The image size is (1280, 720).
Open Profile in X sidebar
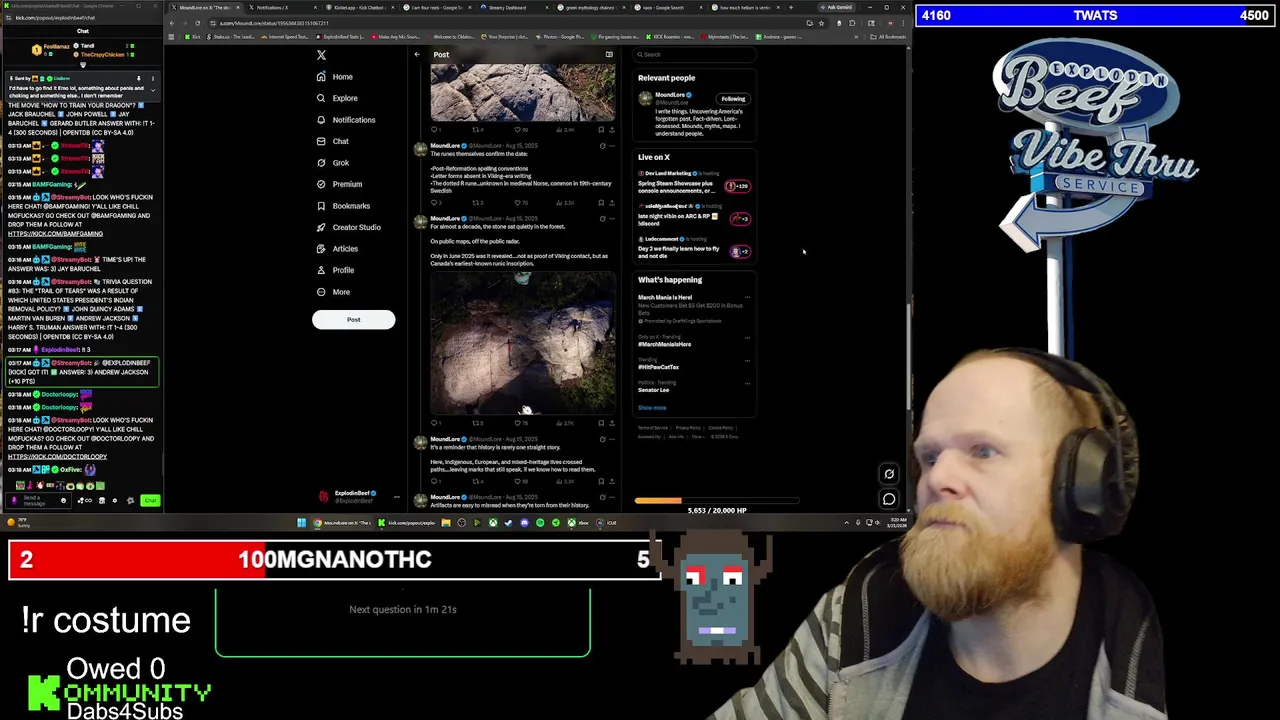point(335,270)
